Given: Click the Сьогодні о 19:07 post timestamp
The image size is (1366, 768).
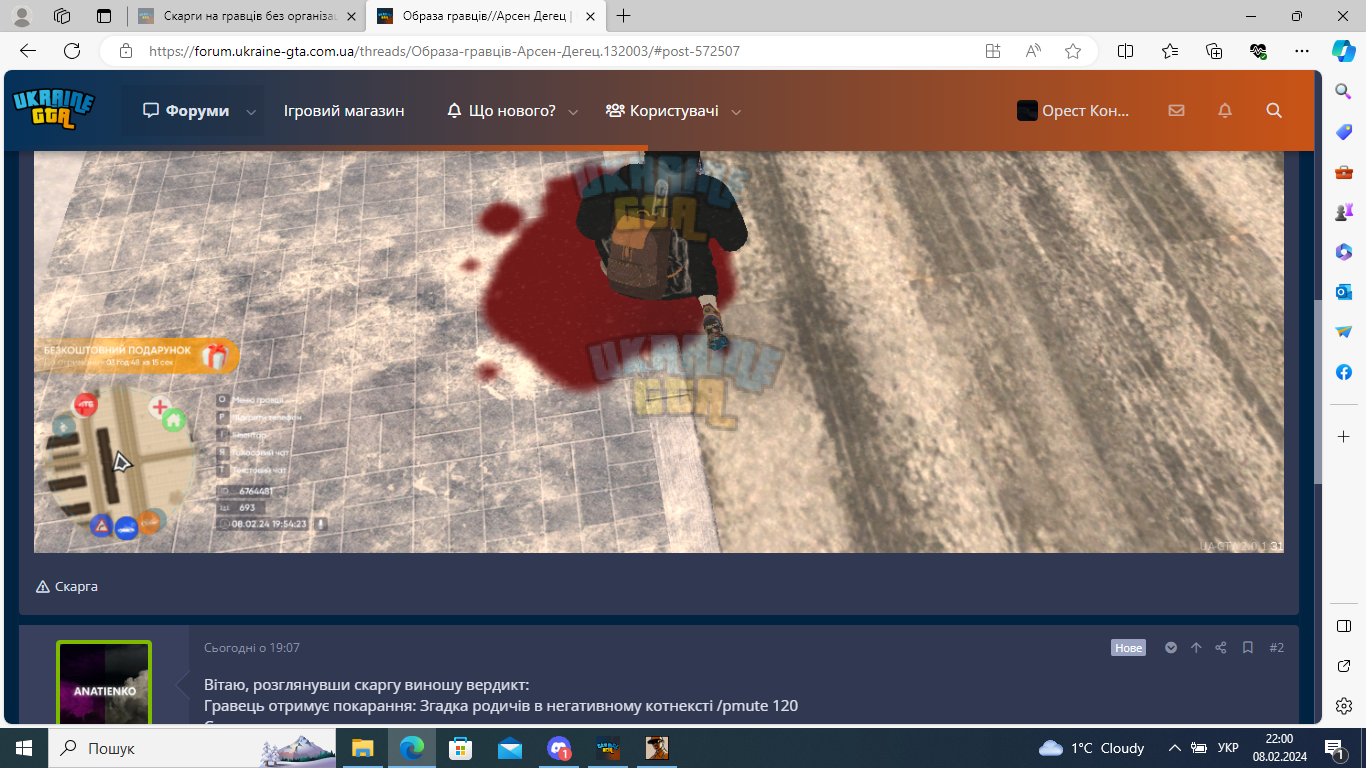Looking at the screenshot, I should point(252,648).
